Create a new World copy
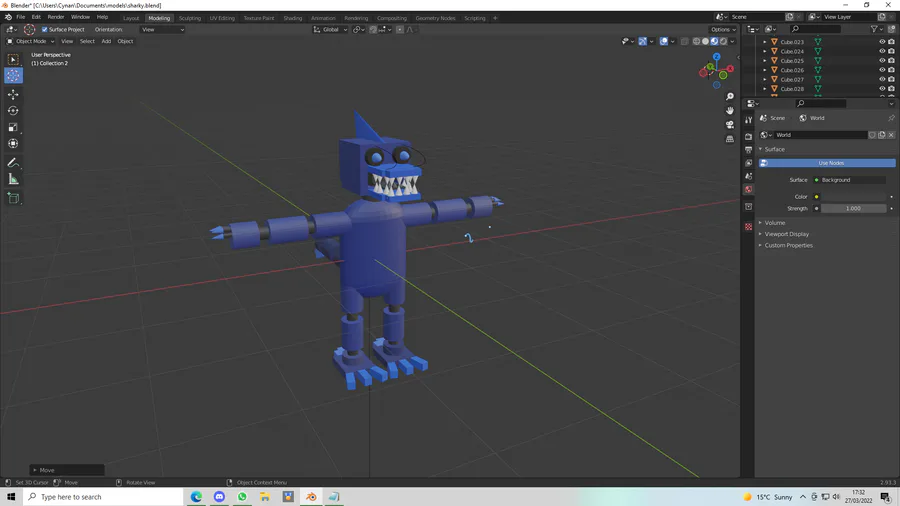Viewport: 900px width, 506px height. (882, 135)
